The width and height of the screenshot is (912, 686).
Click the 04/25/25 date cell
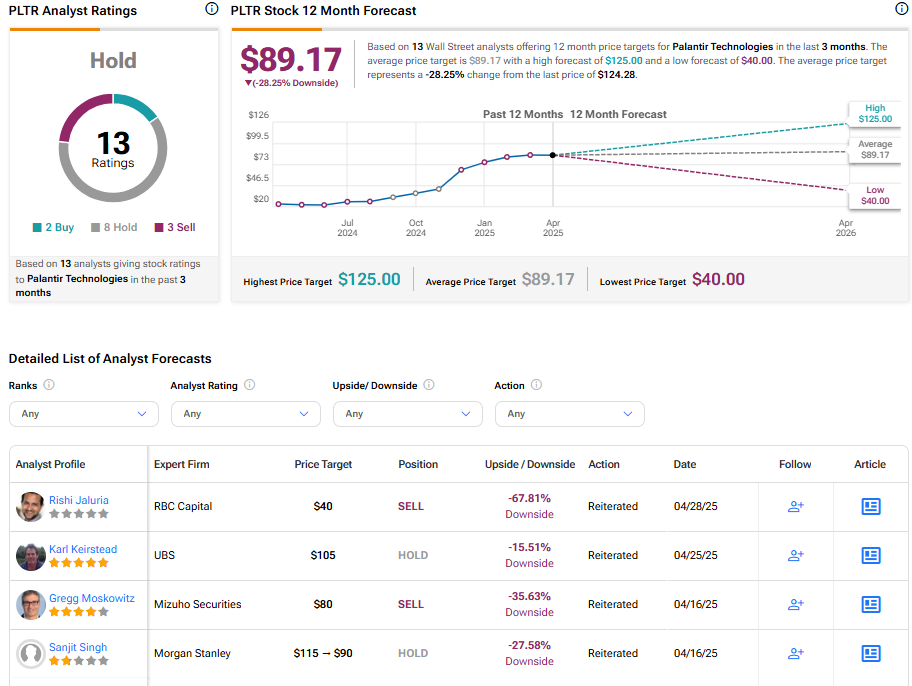[696, 555]
